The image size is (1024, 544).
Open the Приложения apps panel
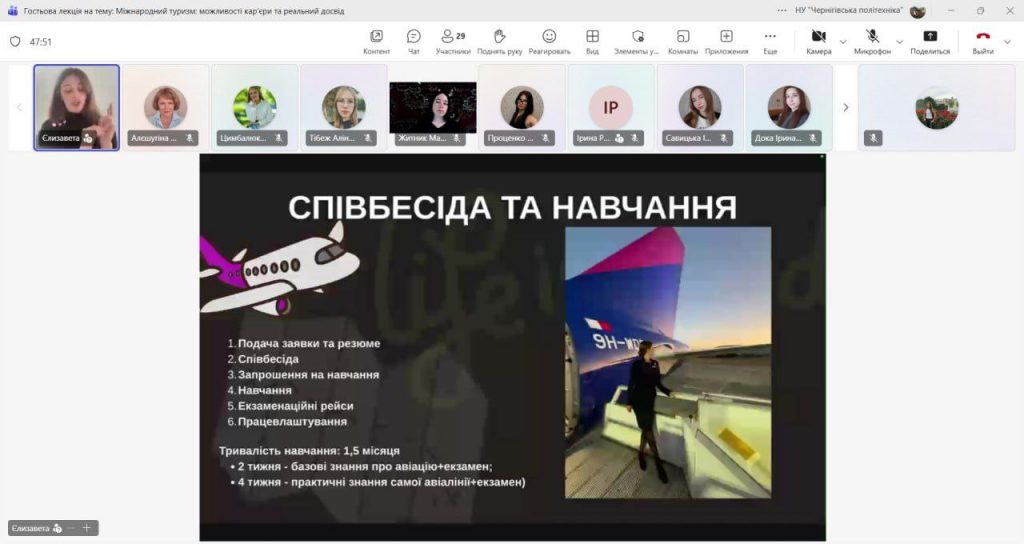pyautogui.click(x=726, y=41)
